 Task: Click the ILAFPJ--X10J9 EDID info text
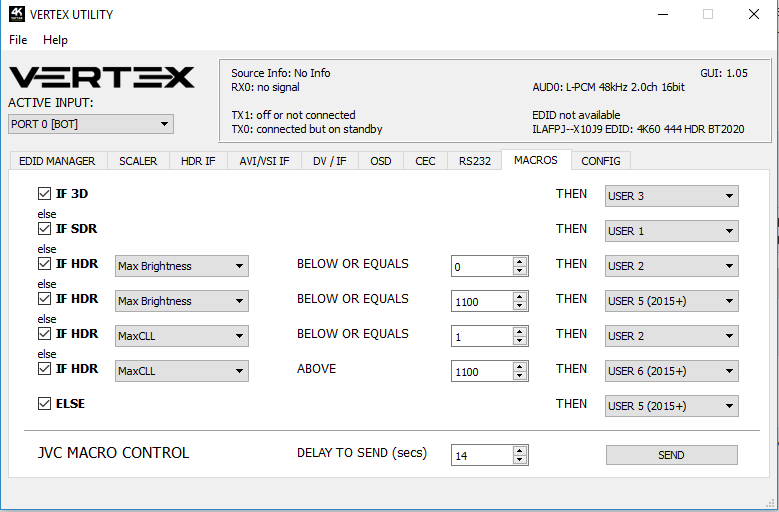[x=638, y=129]
